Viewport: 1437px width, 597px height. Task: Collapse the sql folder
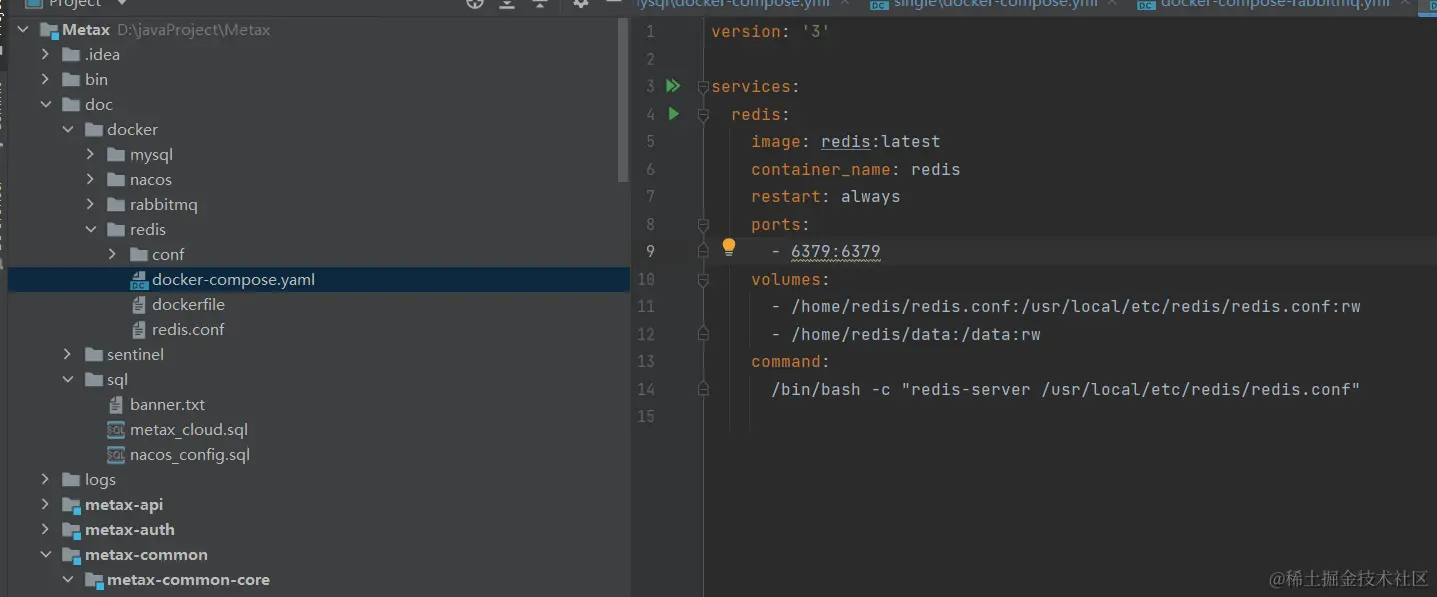[x=68, y=380]
